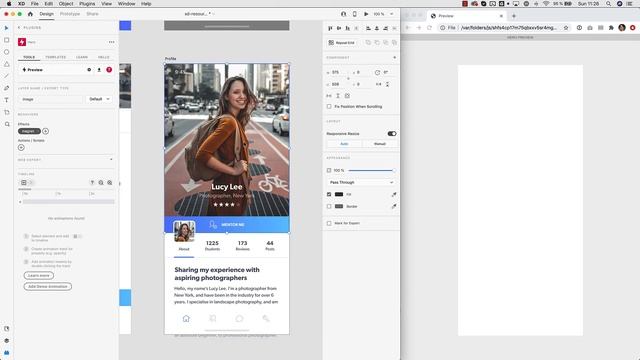640x360 pixels.
Task: Open the Plugins panel icon at bottom left
Action: tap(7, 353)
